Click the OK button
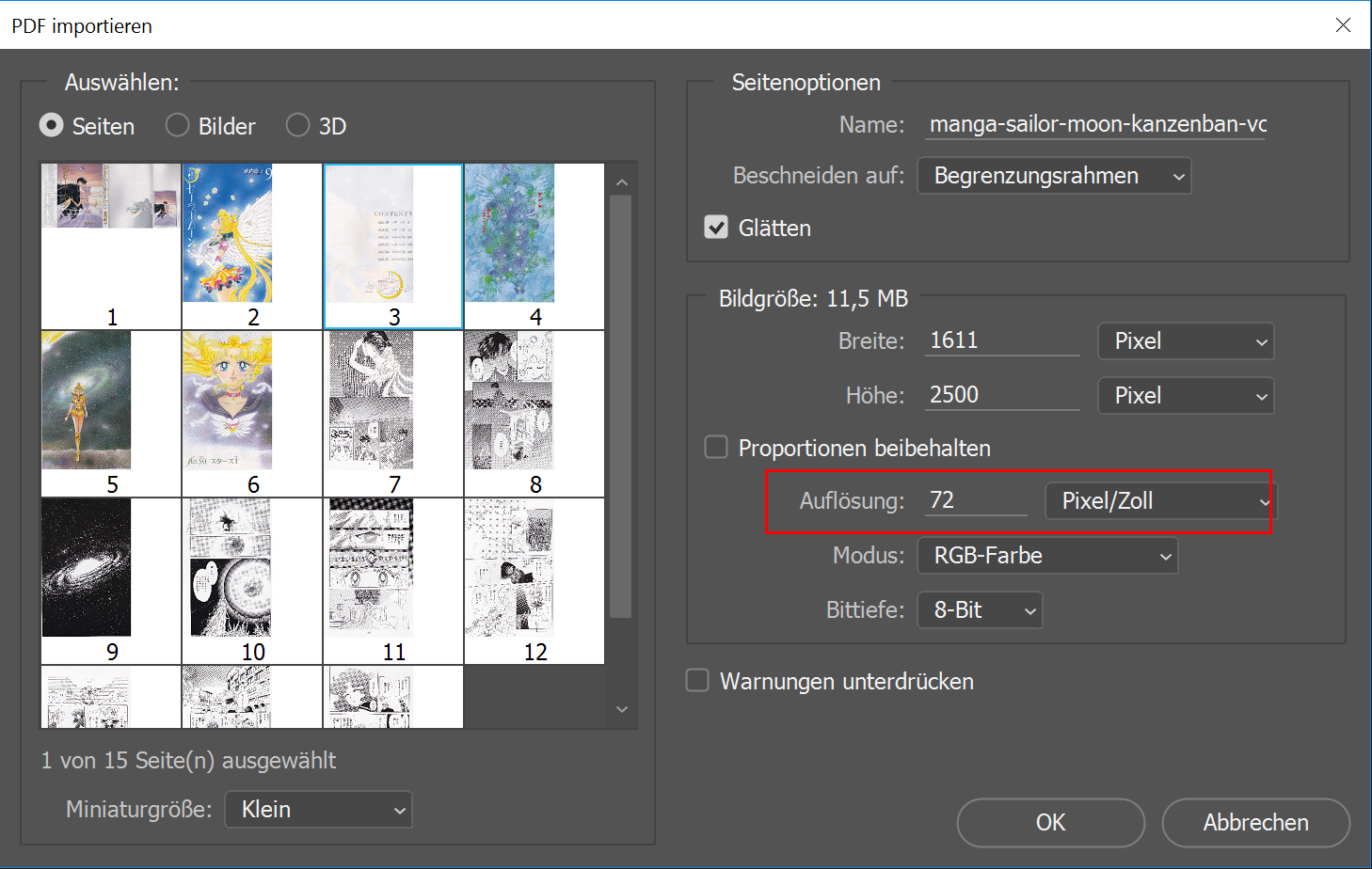The height and width of the screenshot is (869, 1372). [x=1050, y=823]
